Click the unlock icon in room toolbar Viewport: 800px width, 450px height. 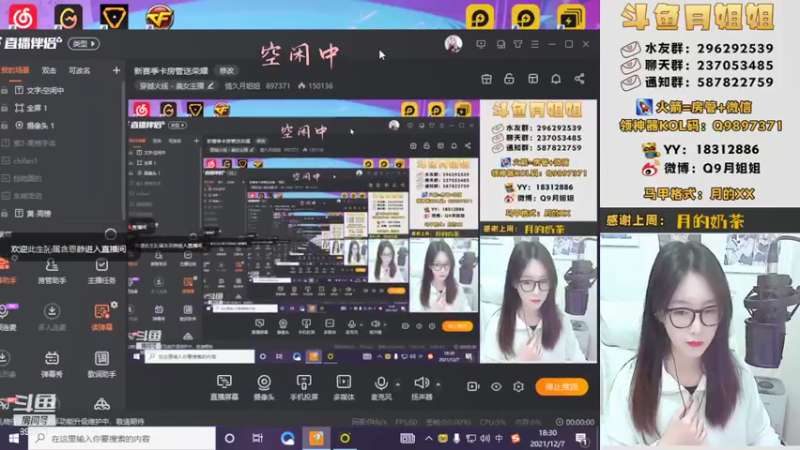click(x=509, y=79)
